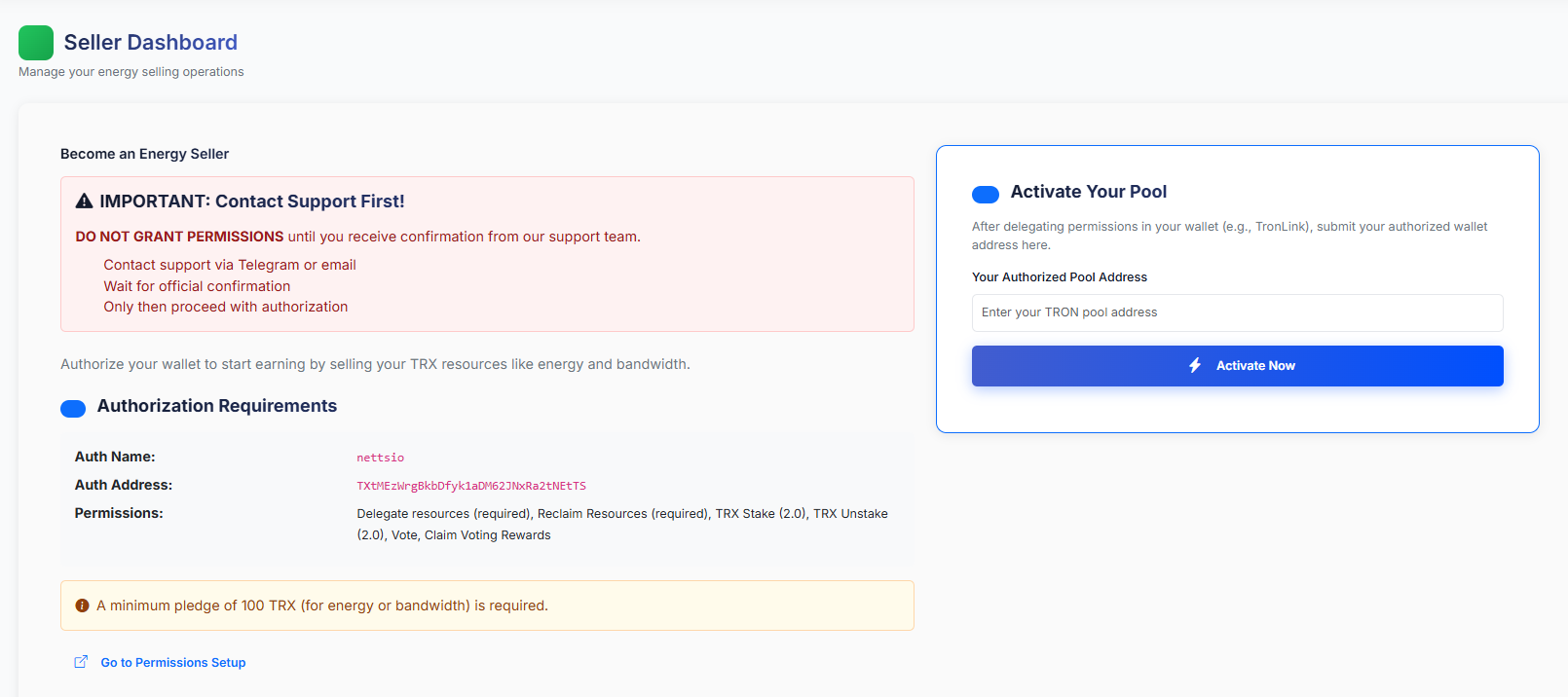Click the DO NOT GRANT PERMISSIONS warning text
The image size is (1568, 697).
tap(179, 237)
